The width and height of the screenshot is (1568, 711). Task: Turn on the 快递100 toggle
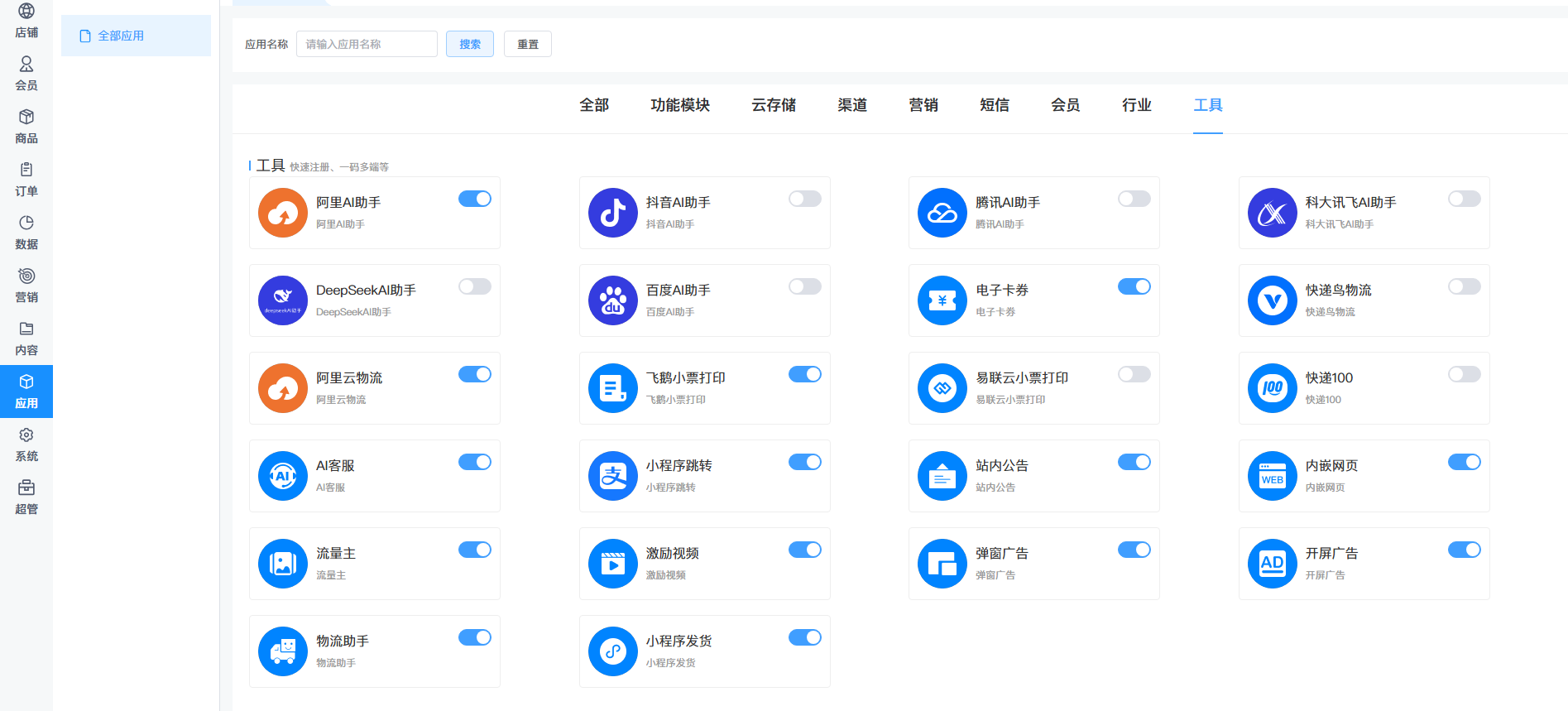[1465, 374]
